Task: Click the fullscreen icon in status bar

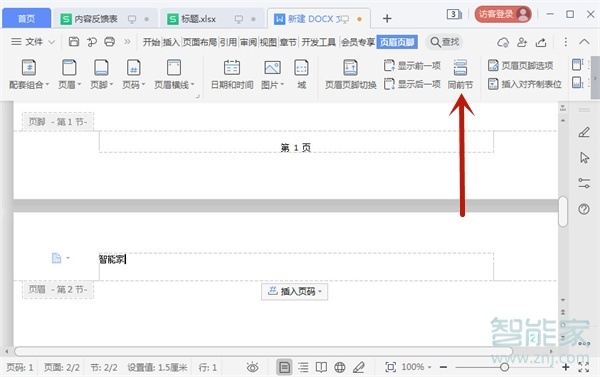Action: click(584, 367)
